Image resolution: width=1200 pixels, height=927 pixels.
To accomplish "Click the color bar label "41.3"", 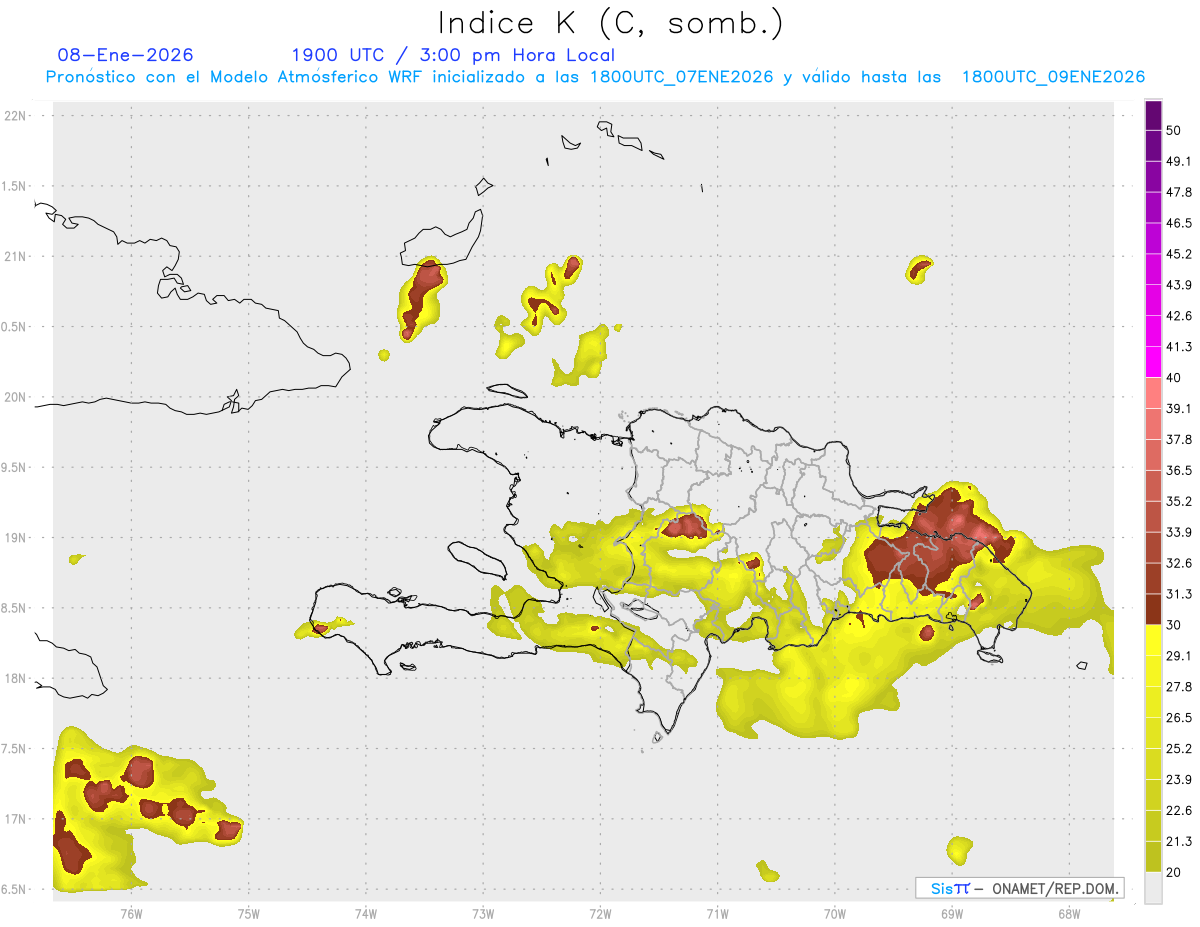I will coord(1179,347).
